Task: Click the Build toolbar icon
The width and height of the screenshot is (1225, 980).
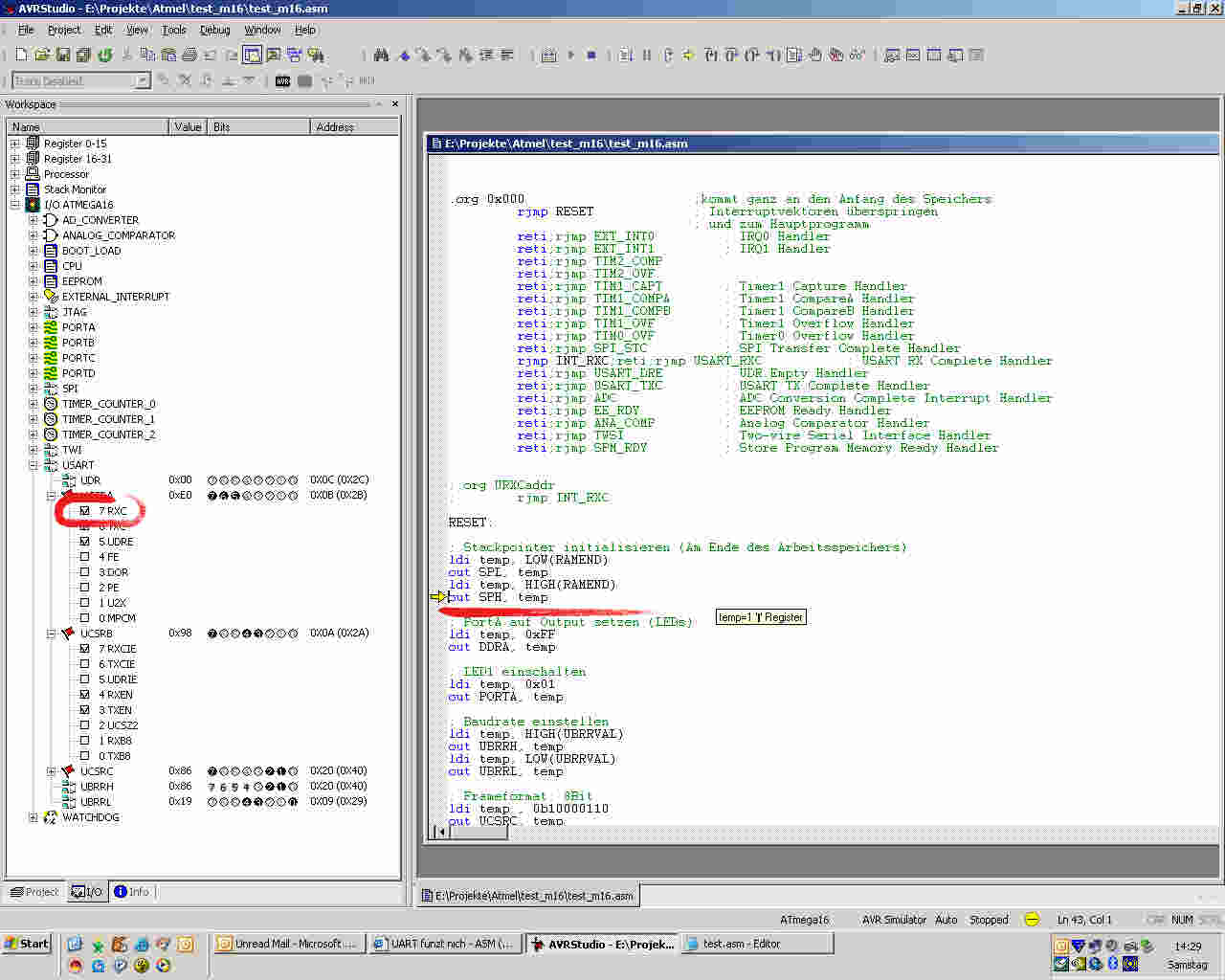Action: pyautogui.click(x=549, y=56)
